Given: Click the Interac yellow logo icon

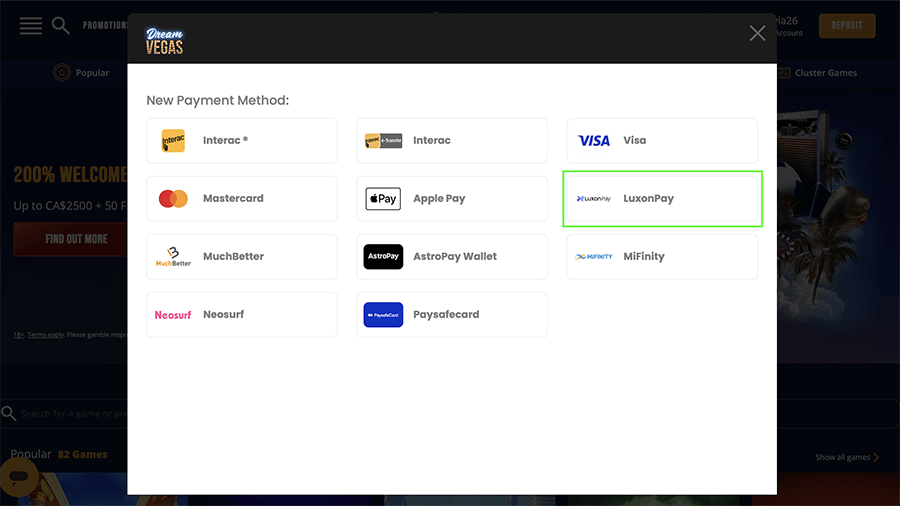Looking at the screenshot, I should point(173,141).
